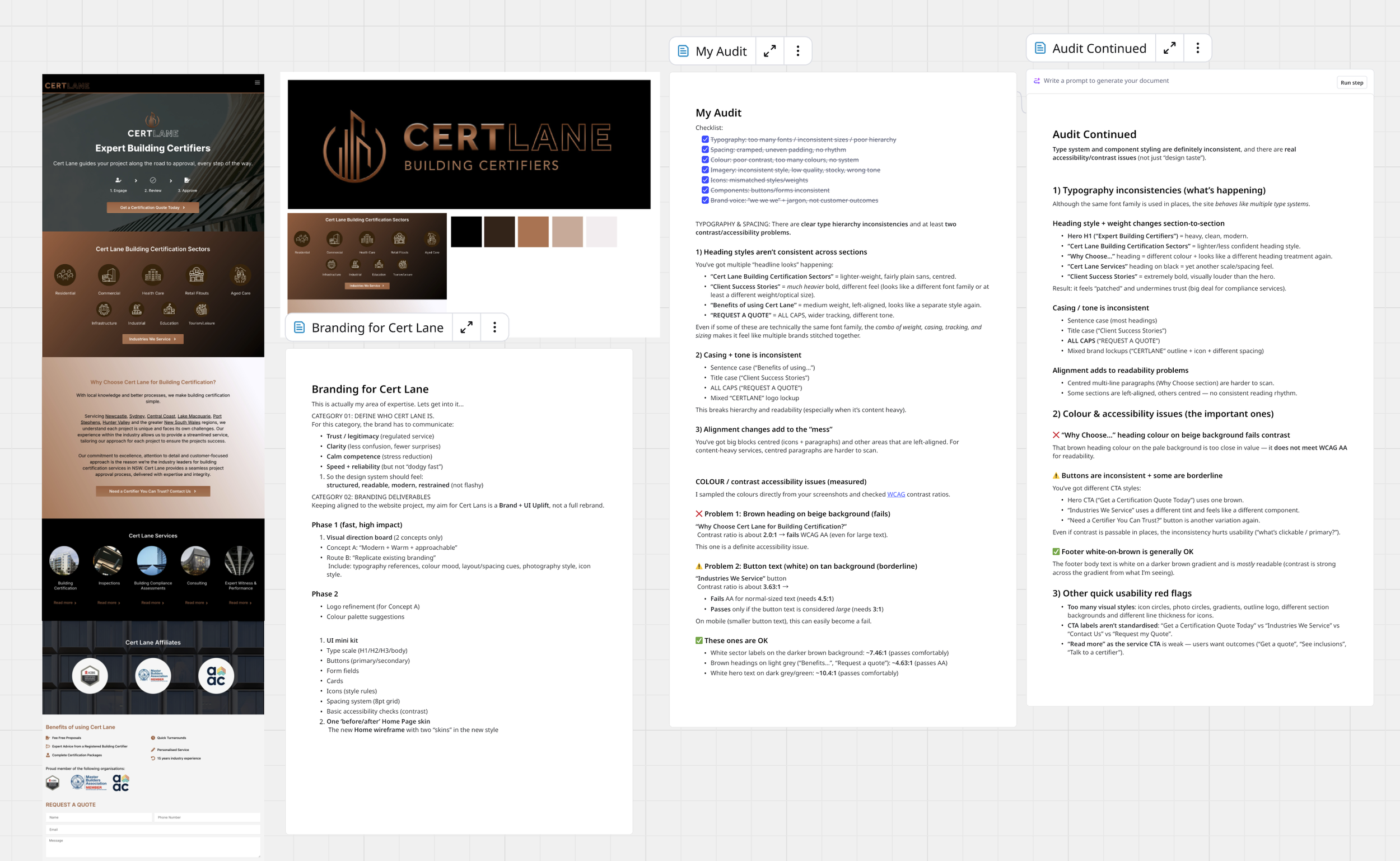The width and height of the screenshot is (1400, 861).
Task: Select the copper tan colour swatch
Action: (x=533, y=232)
